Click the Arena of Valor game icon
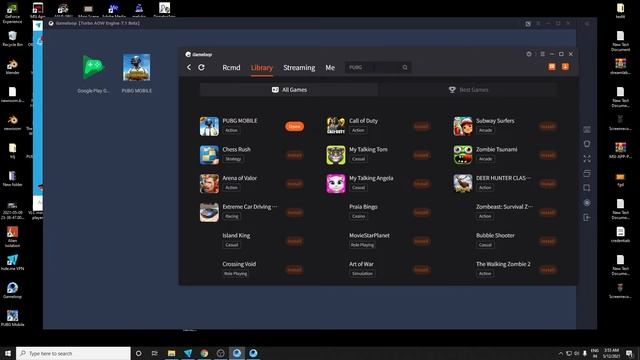 pos(209,184)
